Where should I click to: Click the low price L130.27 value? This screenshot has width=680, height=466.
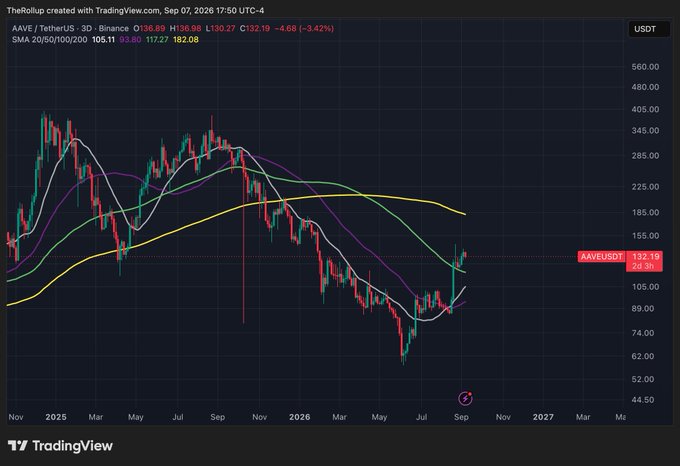[x=220, y=29]
